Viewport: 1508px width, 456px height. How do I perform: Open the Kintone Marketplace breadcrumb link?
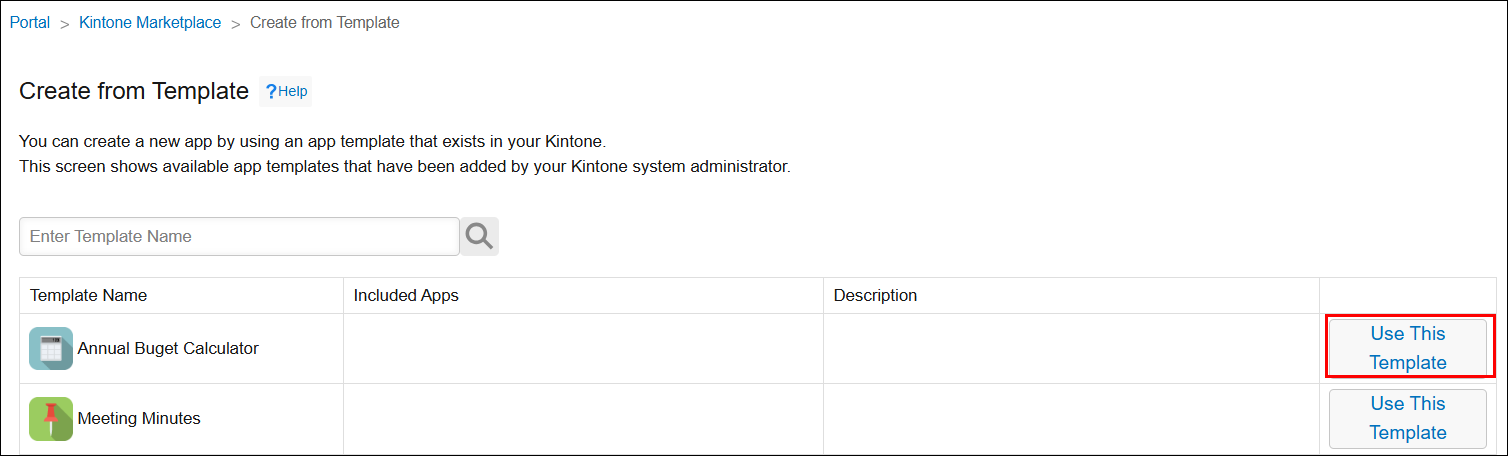click(150, 23)
